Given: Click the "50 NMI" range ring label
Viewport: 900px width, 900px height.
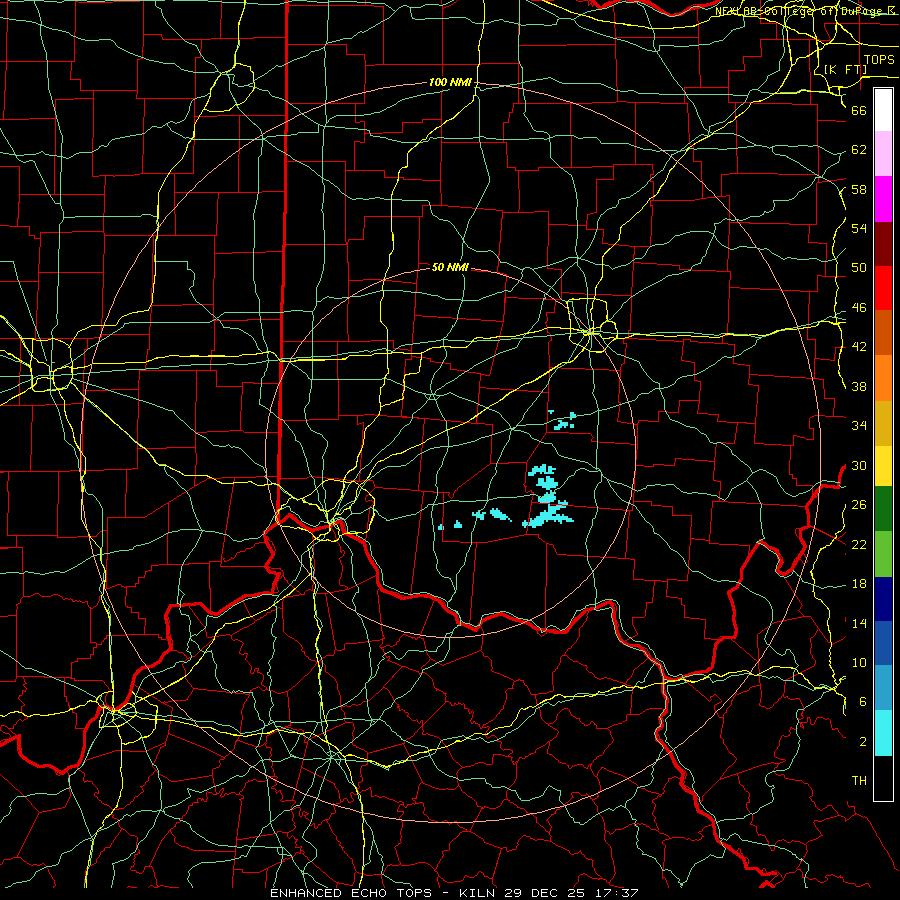Looking at the screenshot, I should point(450,267).
